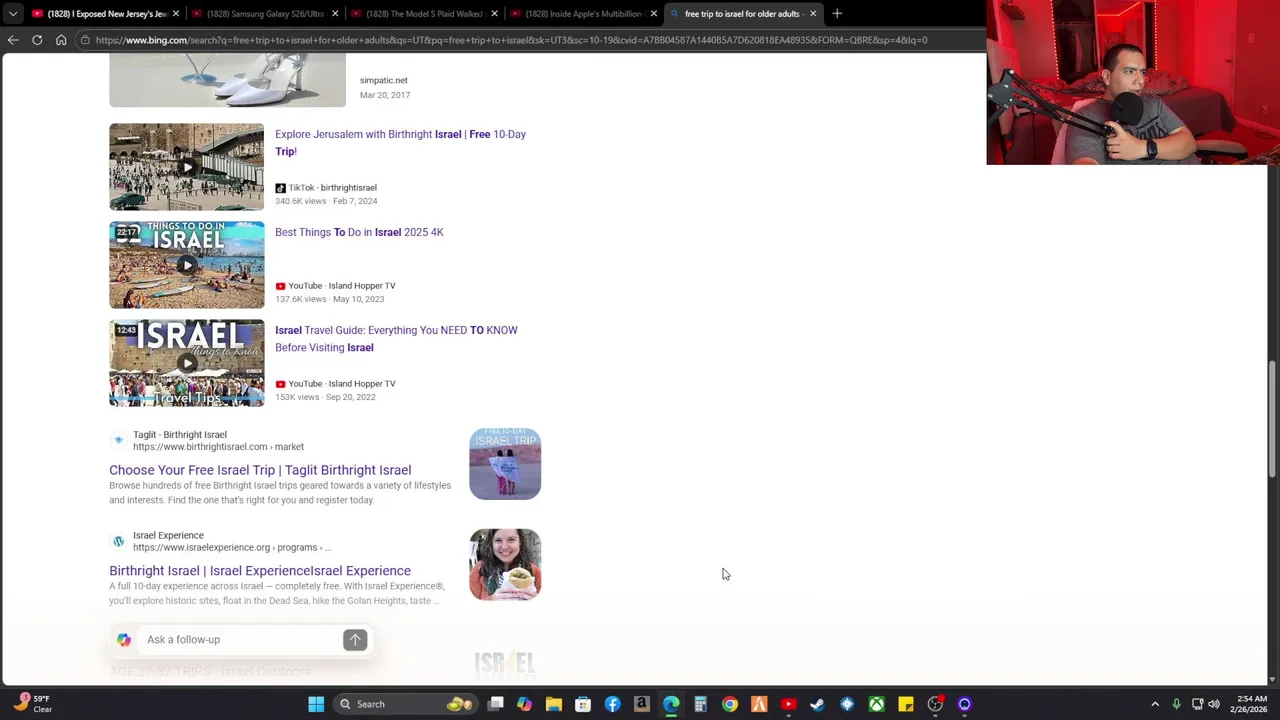
Task: Open the Free 10-Day Israel Trip image
Action: [505, 464]
